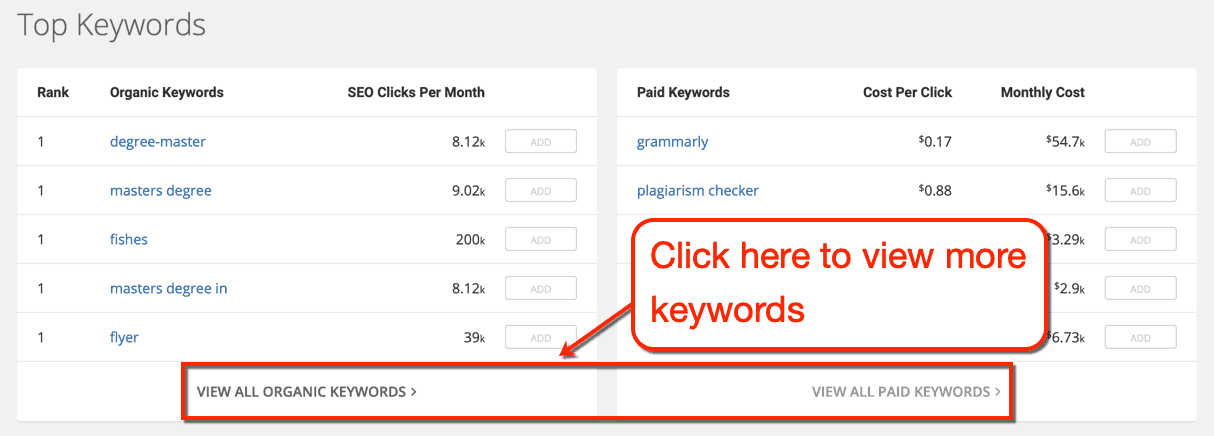Image resolution: width=1214 pixels, height=436 pixels.
Task: Expand View All Organic Keywords
Action: [306, 392]
